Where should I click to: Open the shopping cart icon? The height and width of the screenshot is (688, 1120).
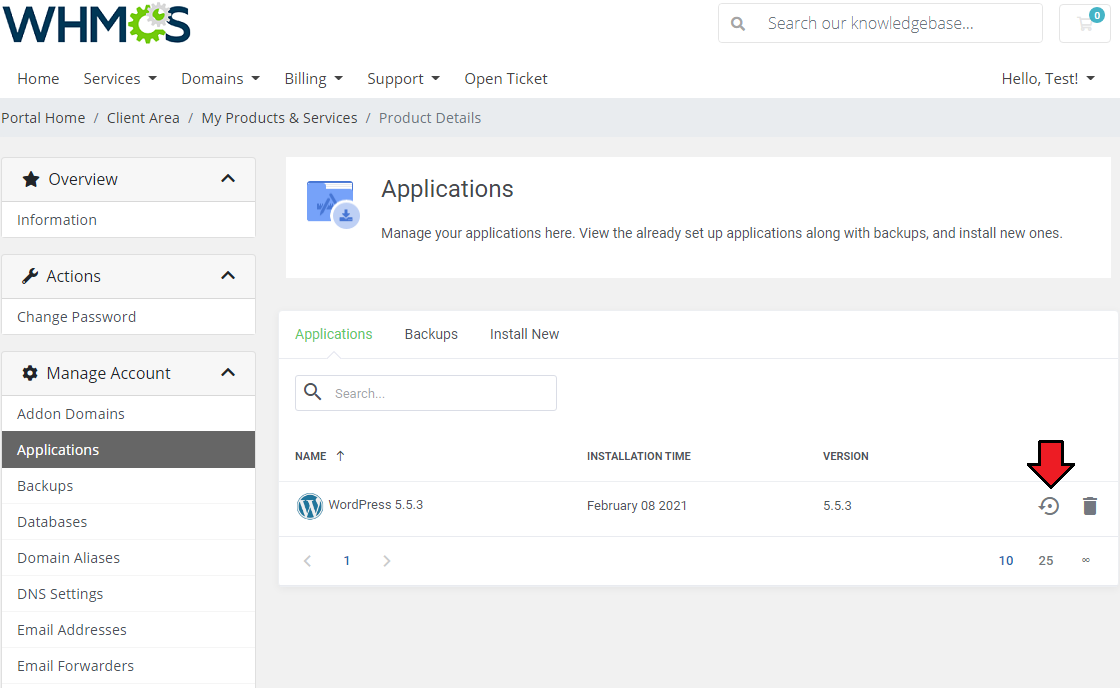(1085, 23)
